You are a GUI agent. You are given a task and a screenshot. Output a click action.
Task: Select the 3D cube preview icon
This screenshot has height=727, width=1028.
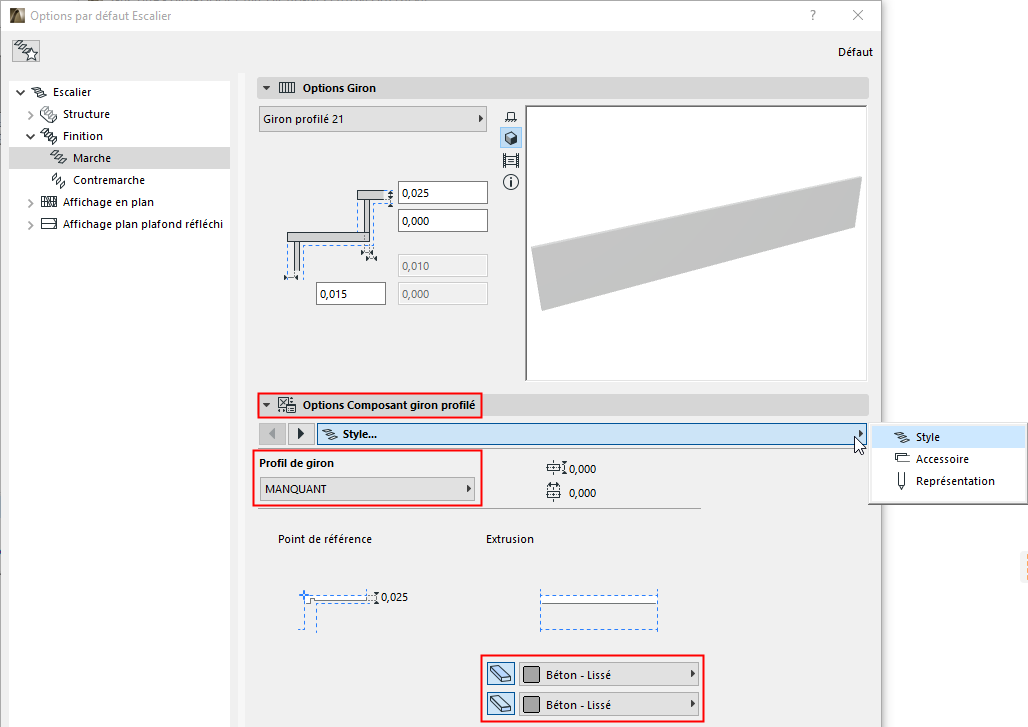click(x=511, y=138)
